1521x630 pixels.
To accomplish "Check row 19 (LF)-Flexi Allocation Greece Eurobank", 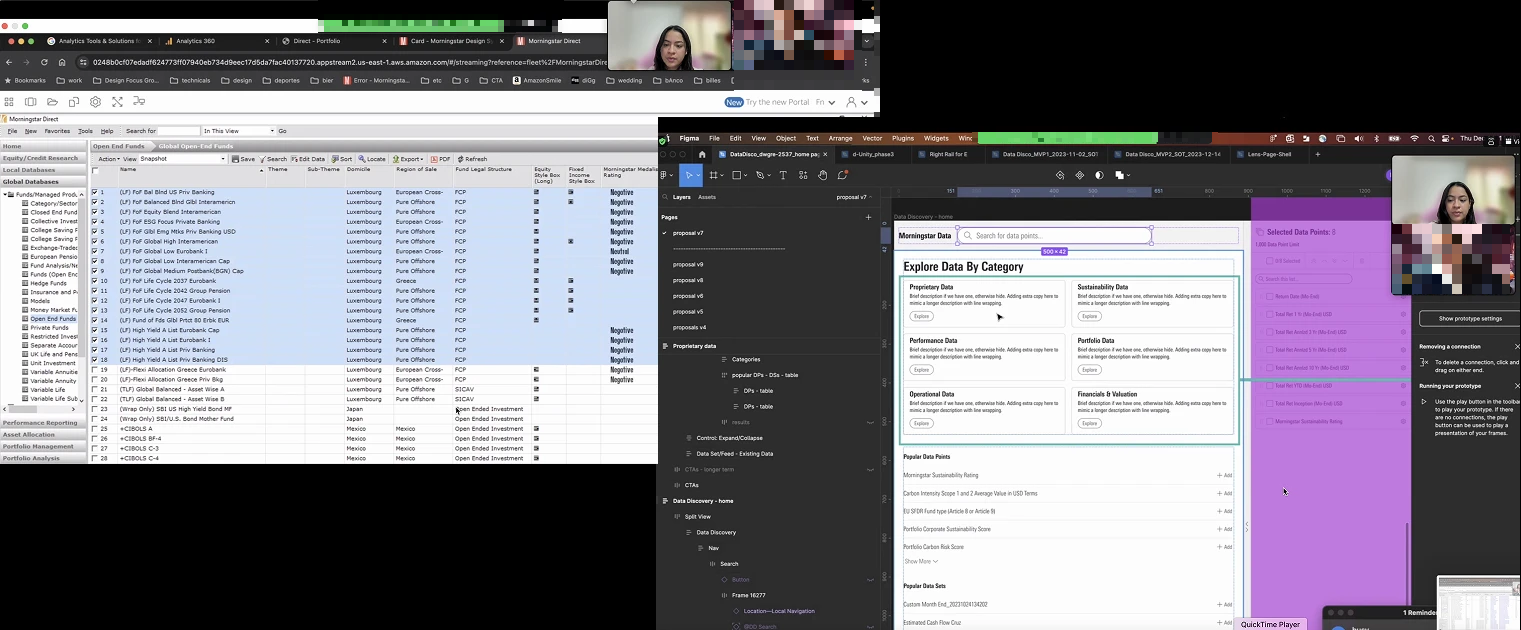I will (95, 370).
